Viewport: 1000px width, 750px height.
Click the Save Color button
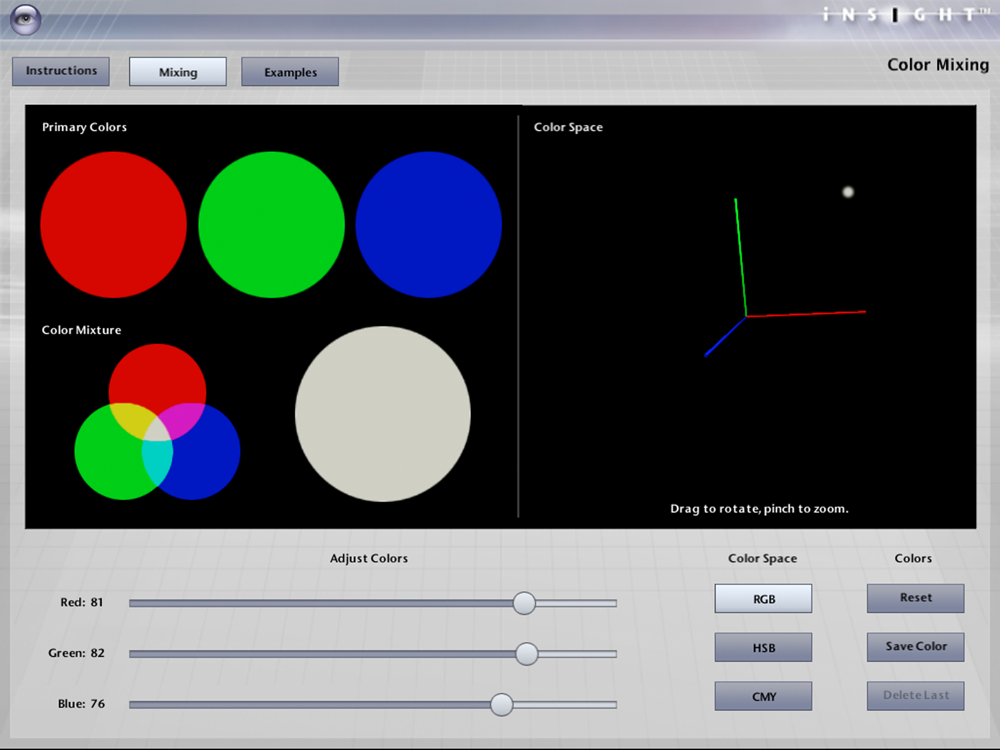point(915,647)
